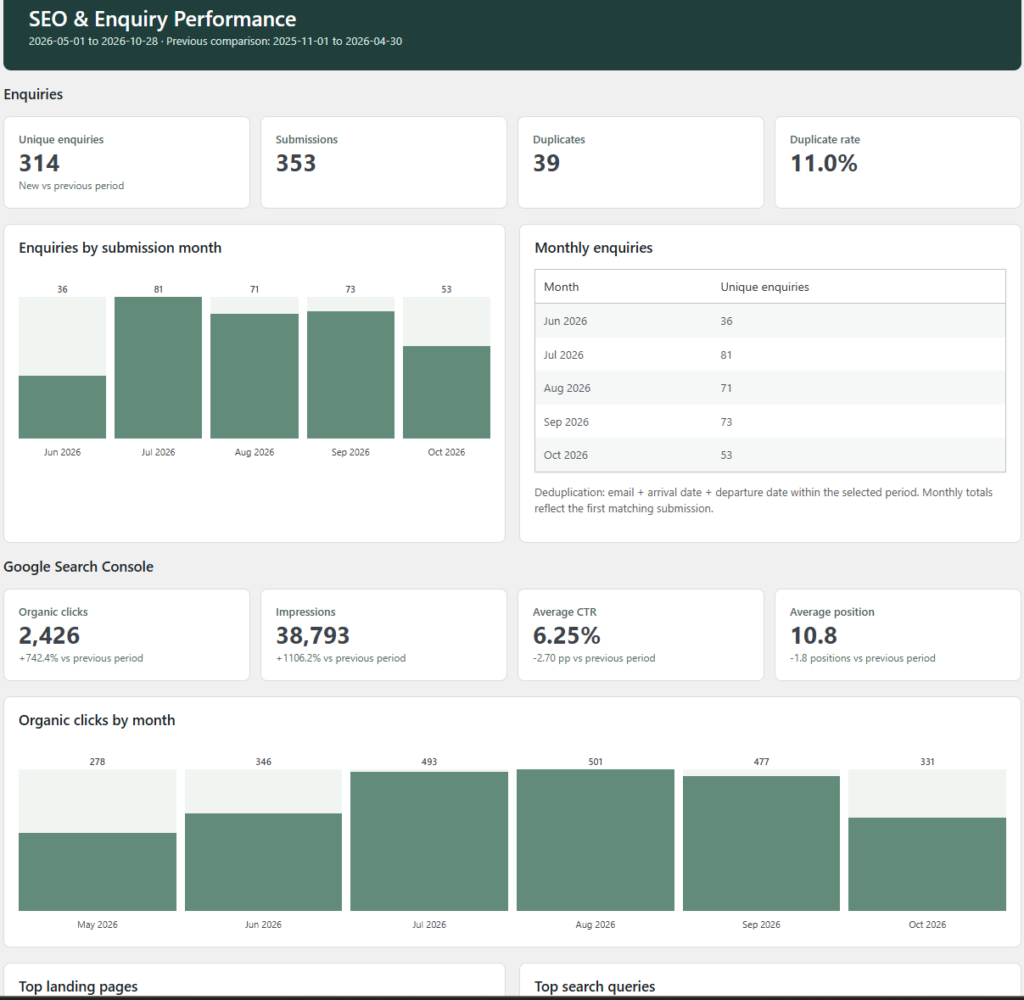Select the Oct 2026 enquiries bar

click(x=447, y=392)
